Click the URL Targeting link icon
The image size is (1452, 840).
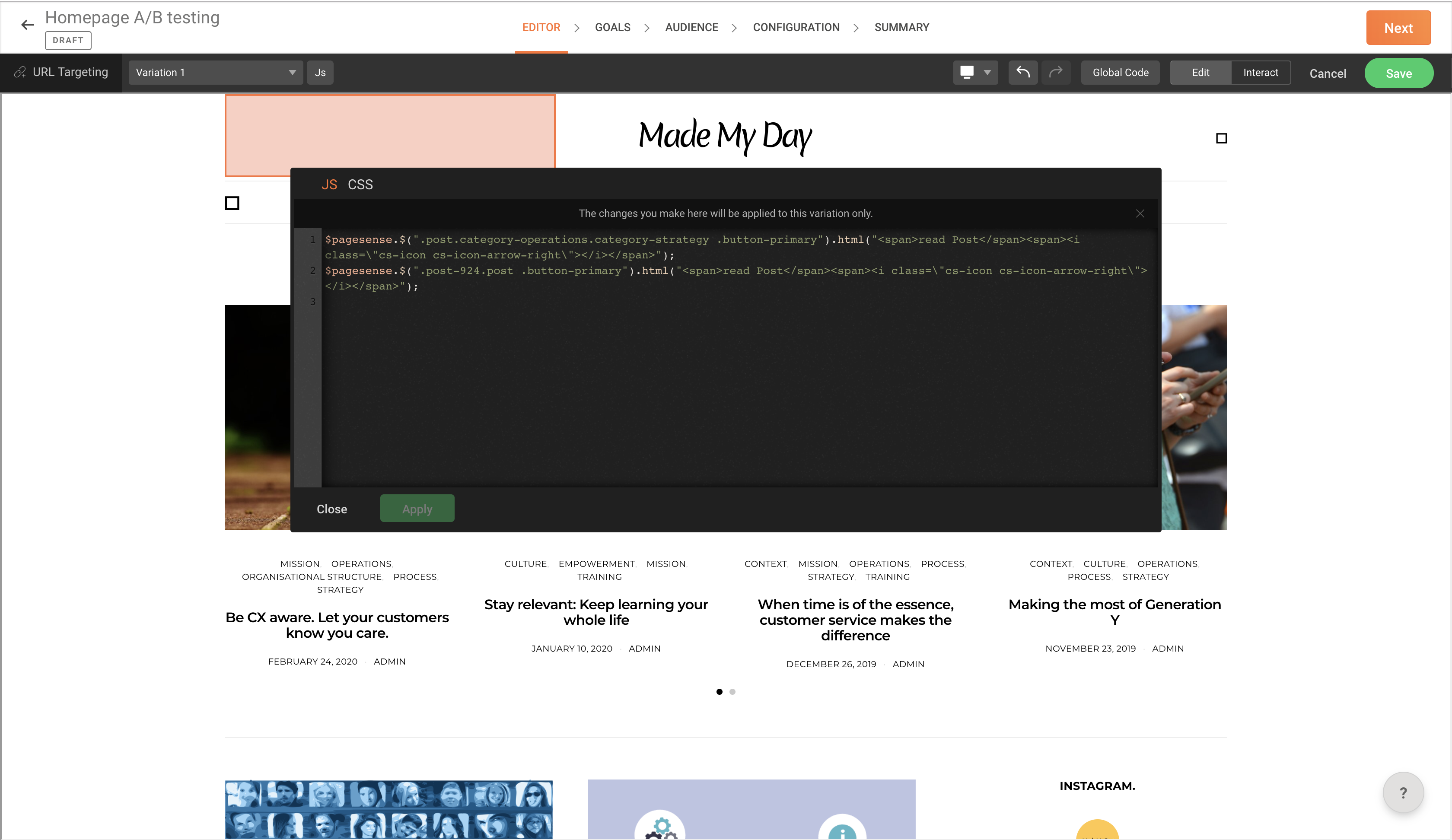click(20, 73)
